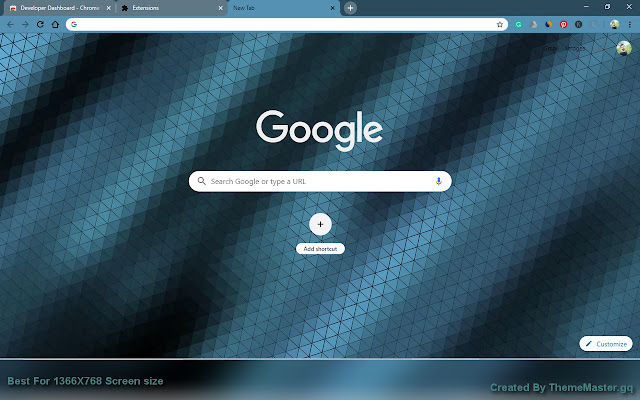Open the Chrome profile avatar in toolbar
The height and width of the screenshot is (400, 640).
point(614,24)
